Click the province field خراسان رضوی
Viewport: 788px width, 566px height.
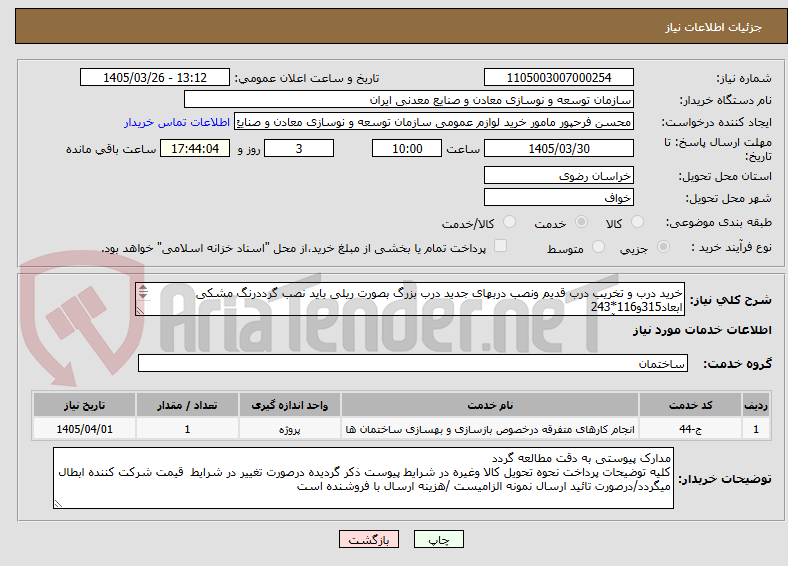pyautogui.click(x=558, y=175)
